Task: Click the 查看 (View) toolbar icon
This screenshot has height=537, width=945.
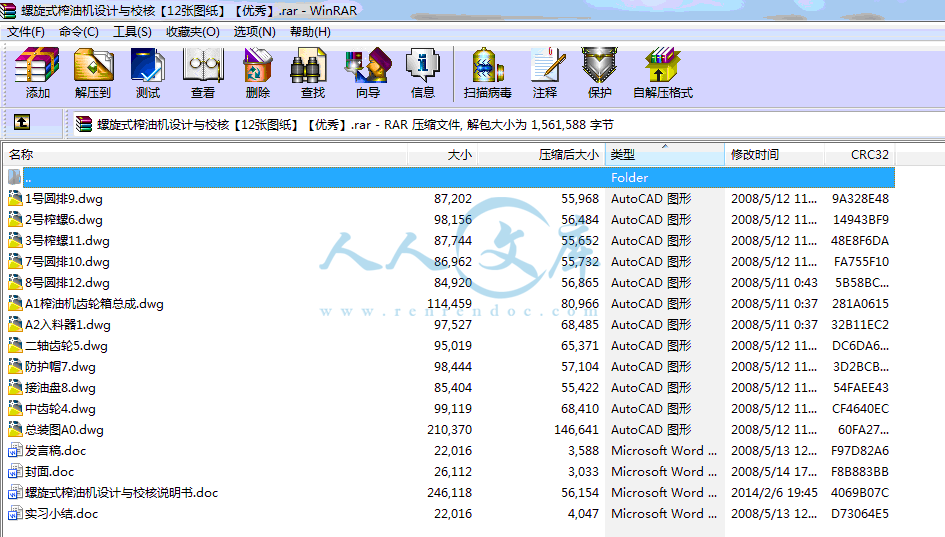Action: (x=203, y=66)
